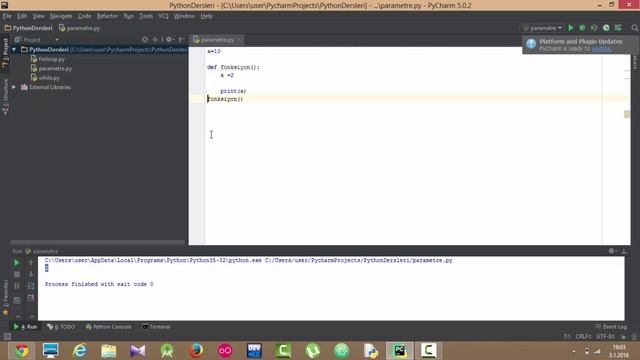Open the Window menu

tap(184, 16)
